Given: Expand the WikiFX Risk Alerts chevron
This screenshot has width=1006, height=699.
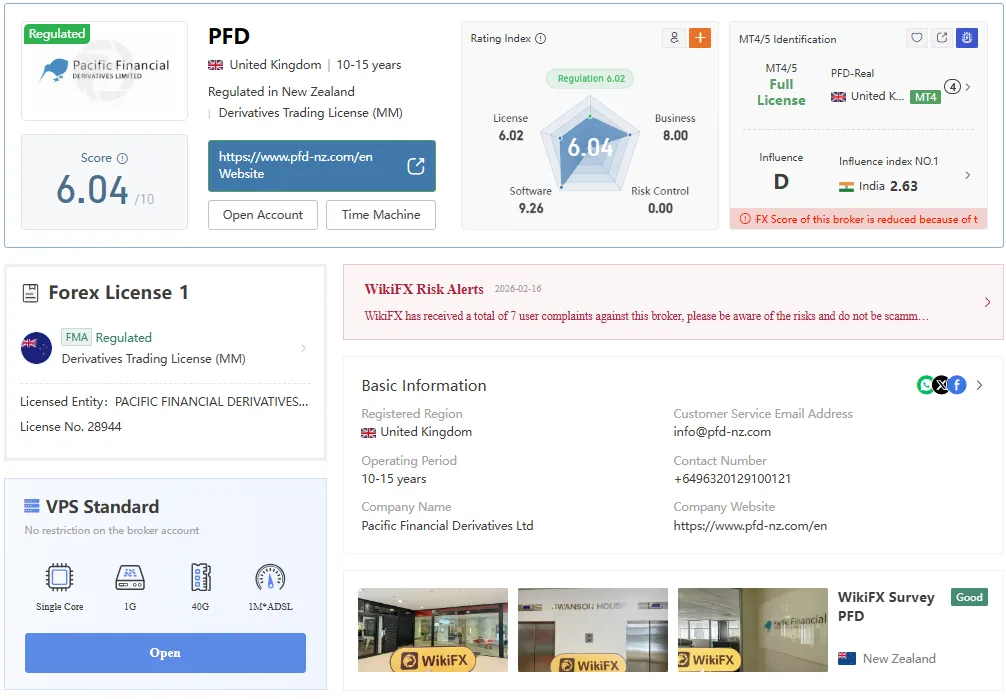Looking at the screenshot, I should (987, 302).
